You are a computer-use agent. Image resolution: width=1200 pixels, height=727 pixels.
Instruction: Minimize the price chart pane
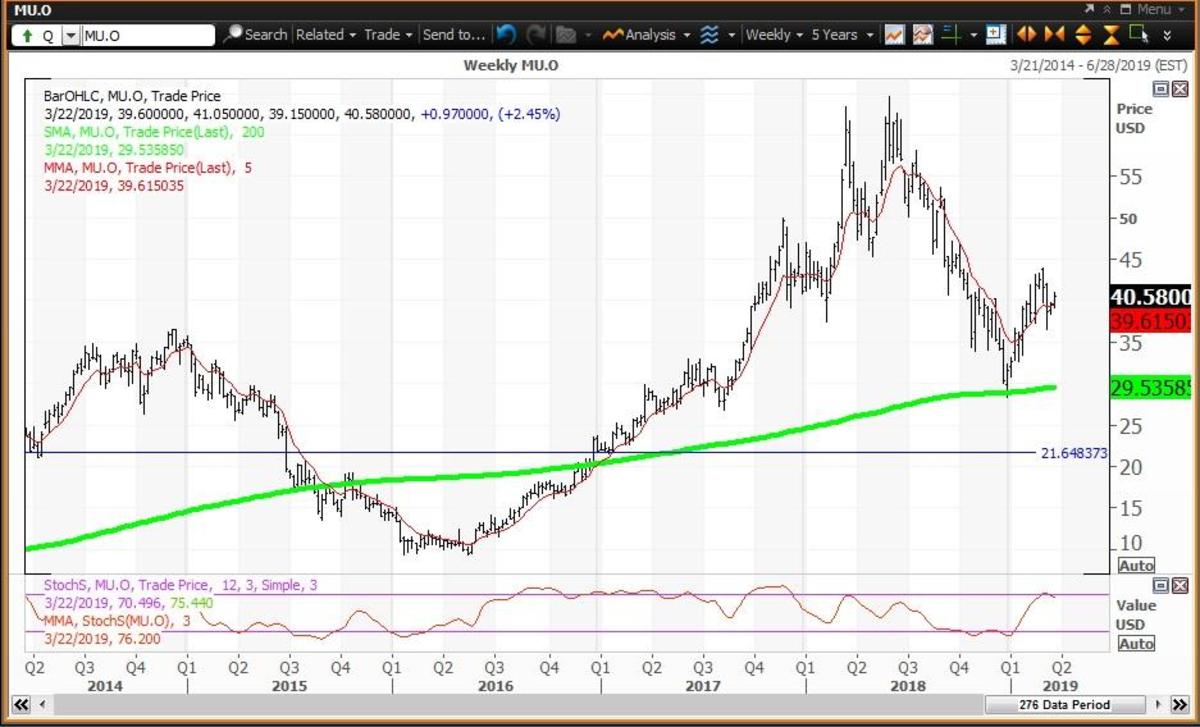click(x=1161, y=89)
